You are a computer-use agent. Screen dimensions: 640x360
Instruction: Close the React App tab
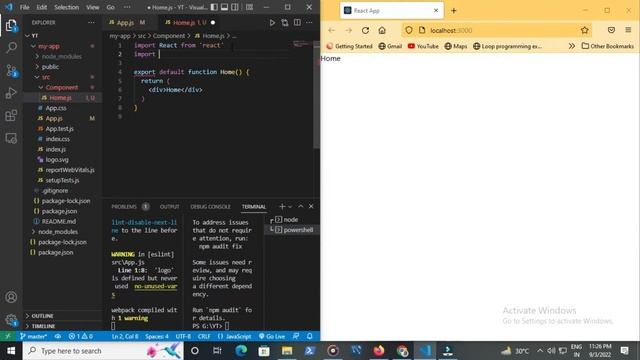tap(436, 11)
